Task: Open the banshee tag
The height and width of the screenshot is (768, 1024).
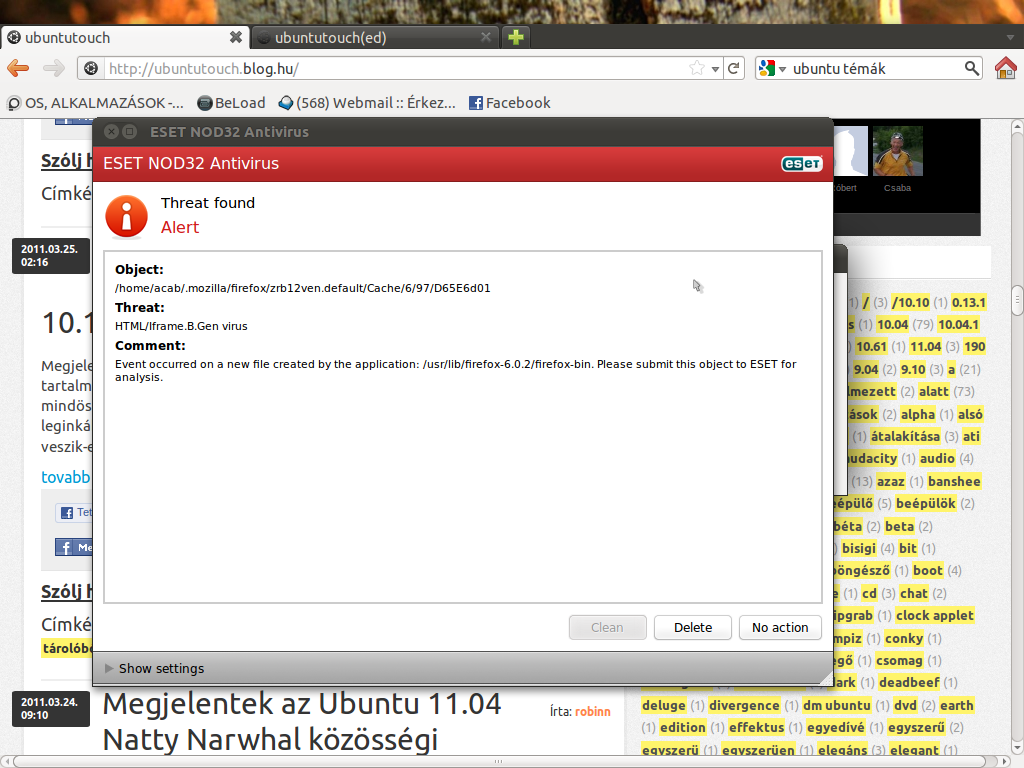Action: pyautogui.click(x=954, y=481)
